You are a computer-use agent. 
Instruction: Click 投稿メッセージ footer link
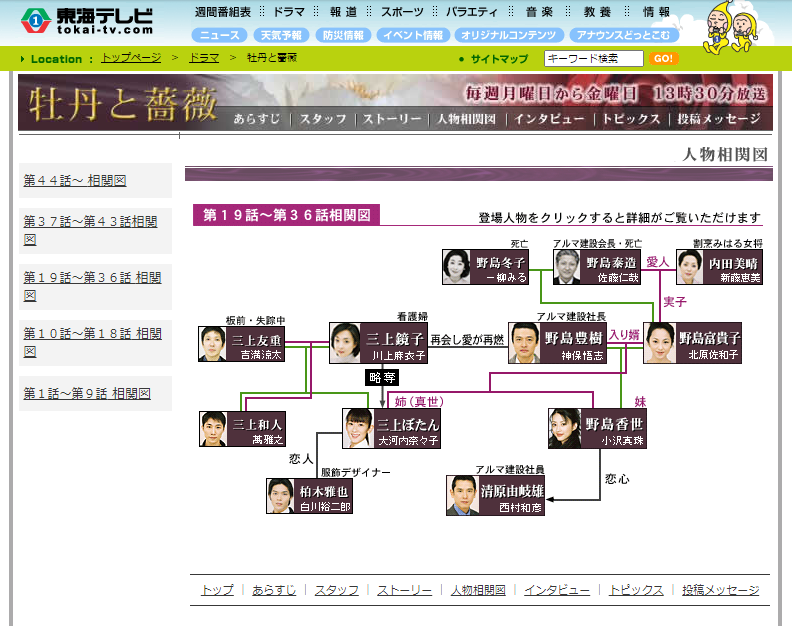click(720, 590)
